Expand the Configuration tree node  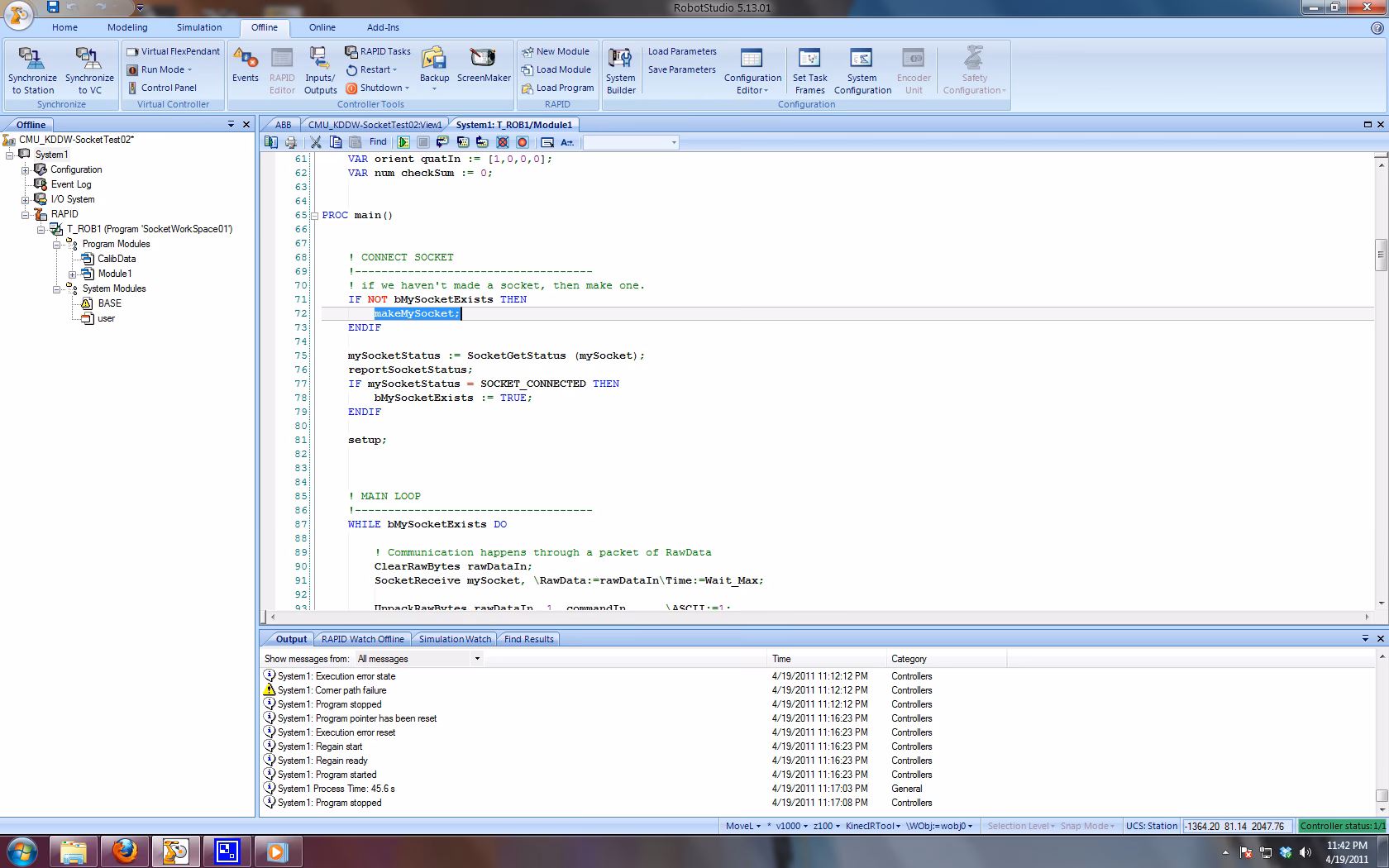coord(25,169)
